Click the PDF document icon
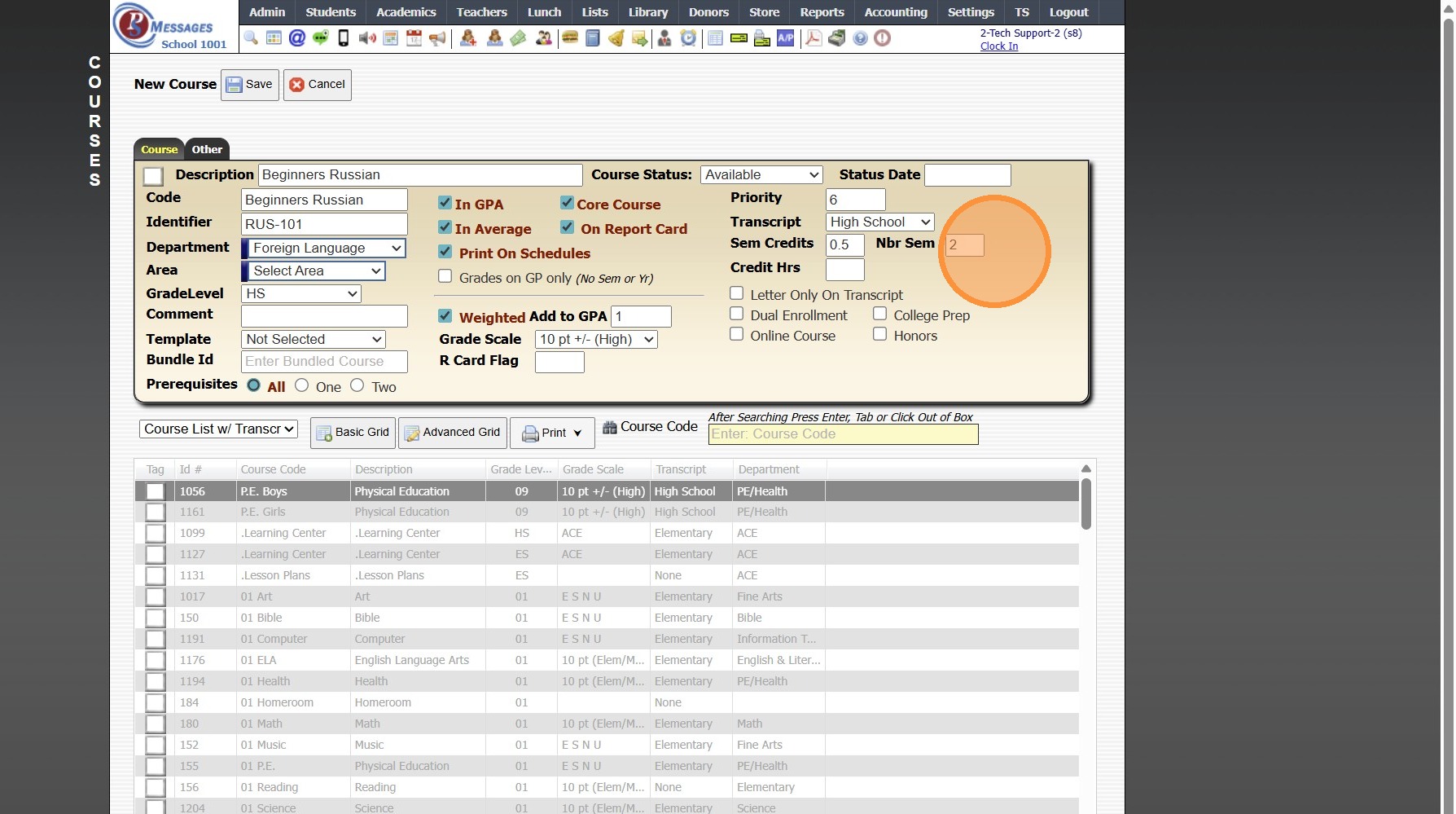 coord(813,38)
